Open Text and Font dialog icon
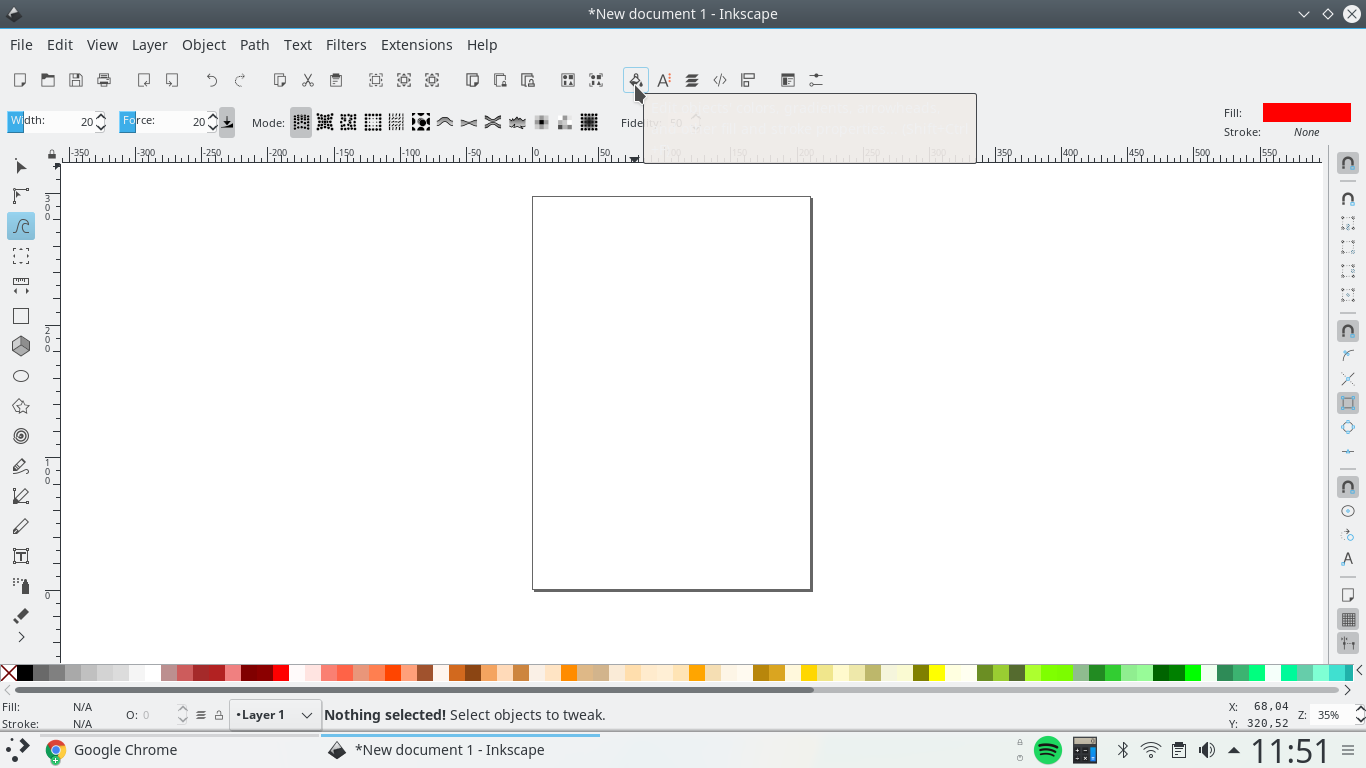Viewport: 1366px width, 768px height. (x=664, y=80)
